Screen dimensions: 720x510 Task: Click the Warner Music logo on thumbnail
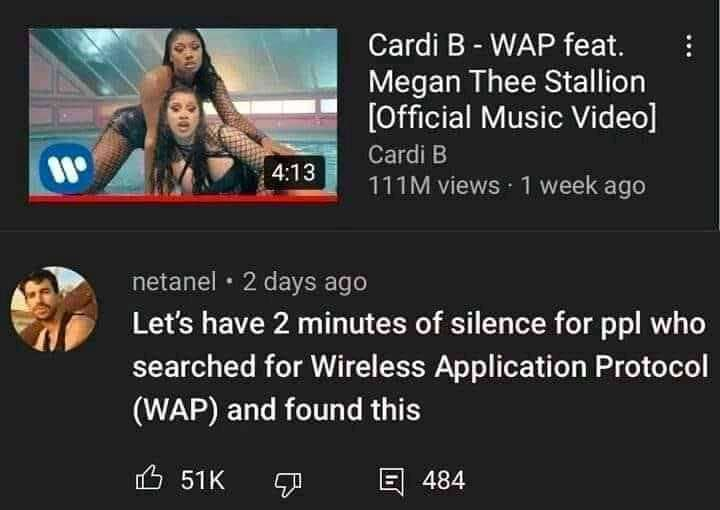click(67, 168)
